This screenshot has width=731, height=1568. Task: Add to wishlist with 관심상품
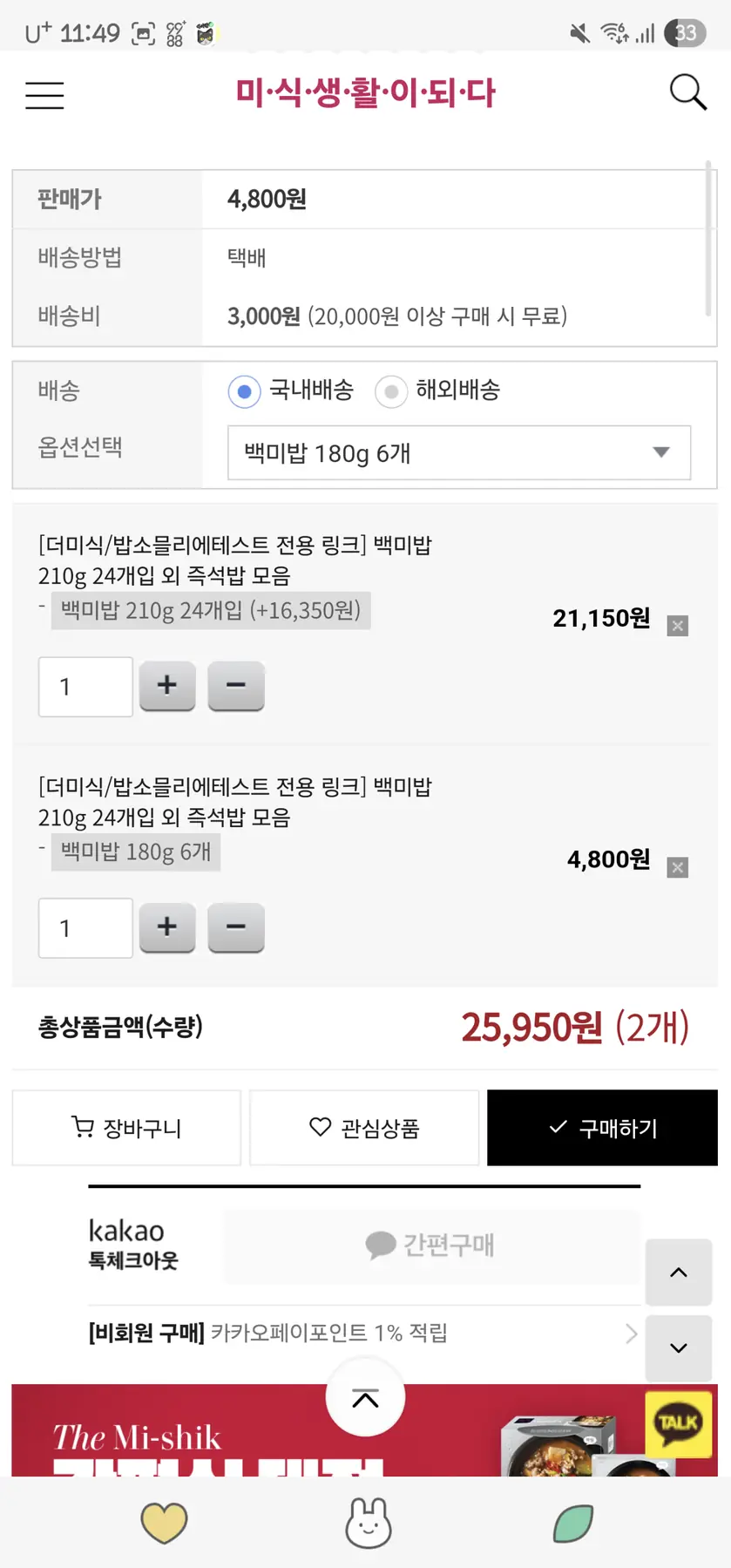pos(364,1128)
